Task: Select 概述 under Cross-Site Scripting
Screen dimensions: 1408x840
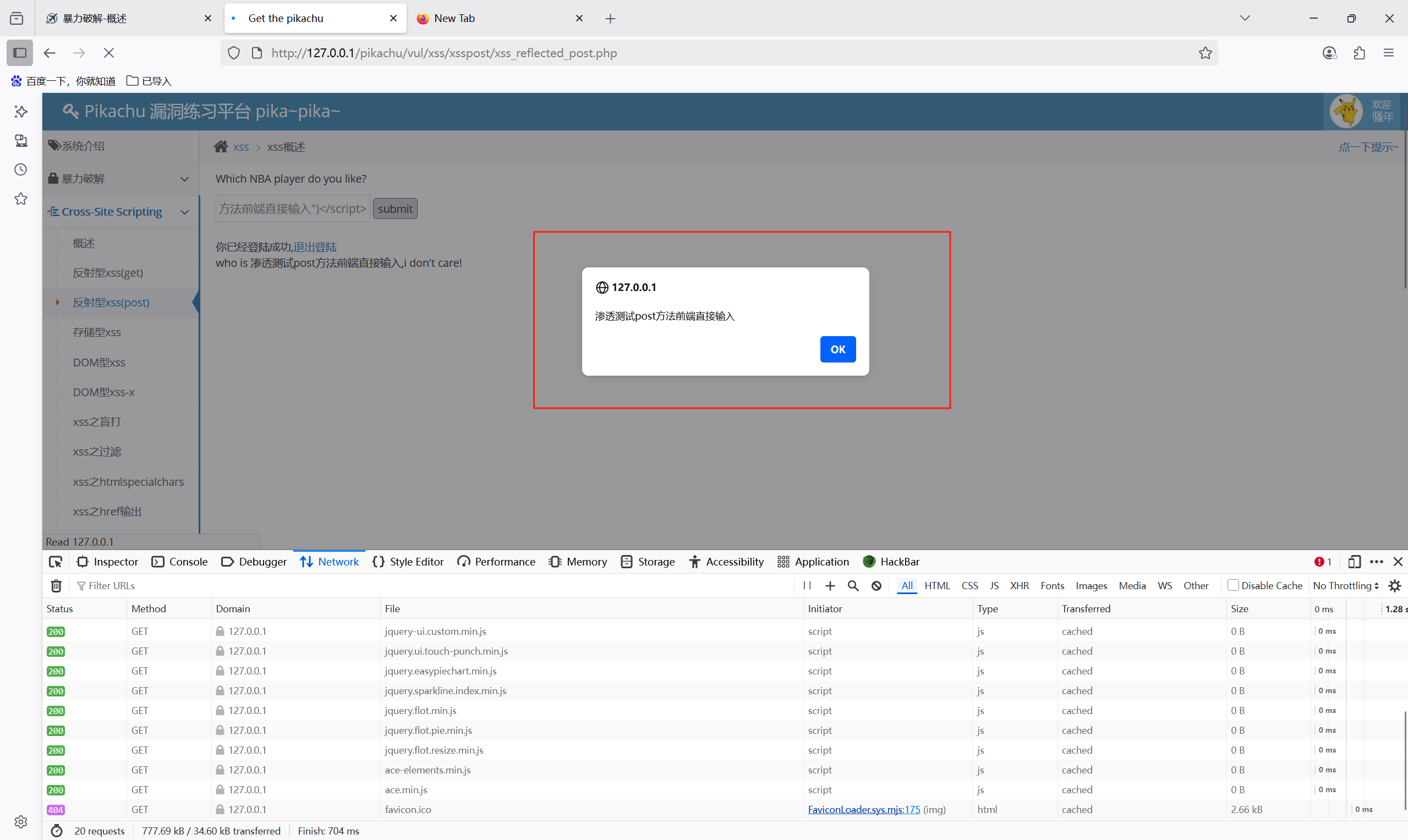Action: tap(84, 243)
